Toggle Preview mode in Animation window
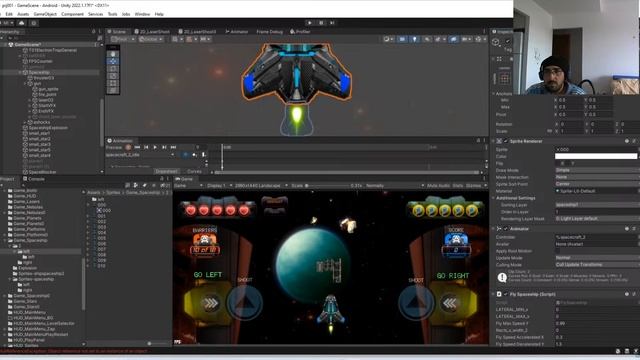 (114, 147)
